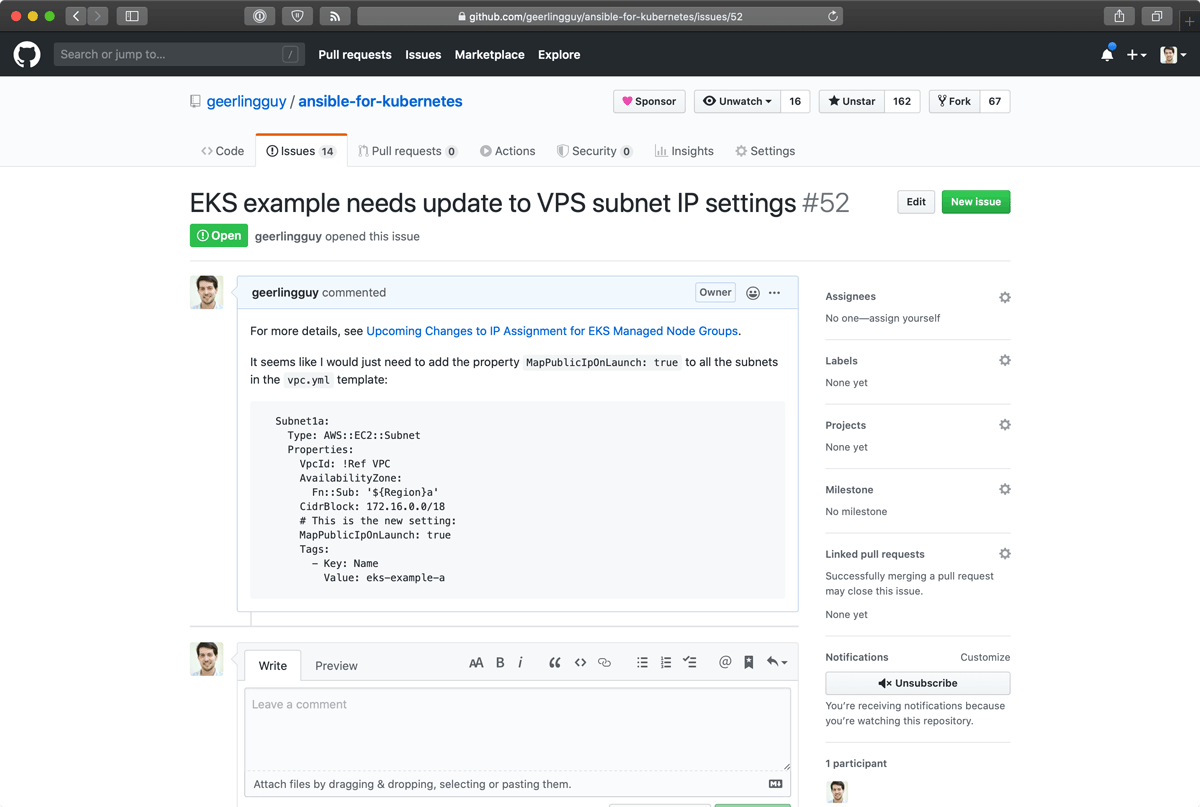Open Marketplace in top navigation
This screenshot has height=807, width=1200.
click(x=489, y=55)
